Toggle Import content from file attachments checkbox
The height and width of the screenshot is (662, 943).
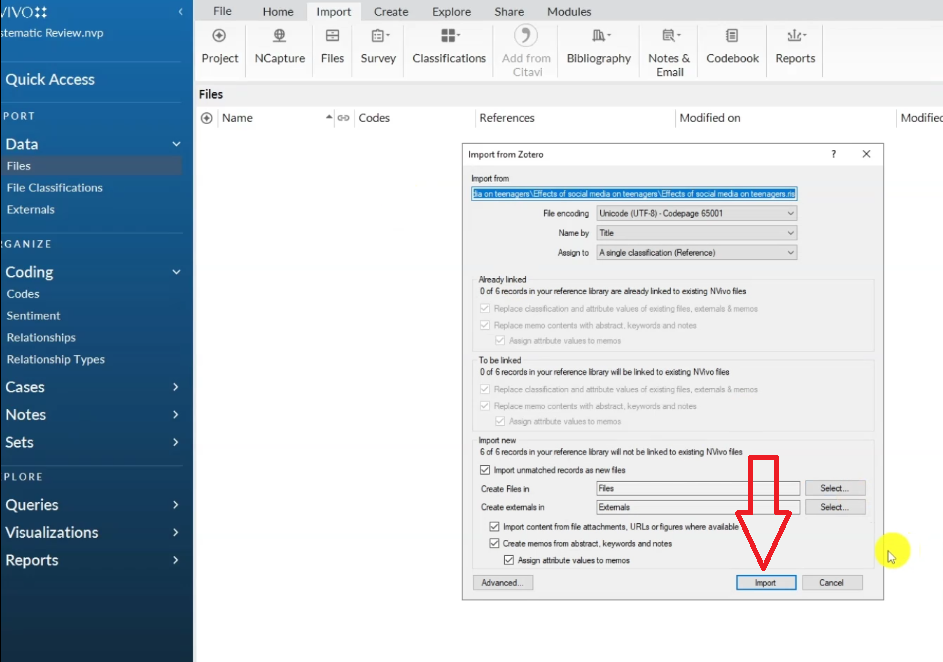point(494,526)
